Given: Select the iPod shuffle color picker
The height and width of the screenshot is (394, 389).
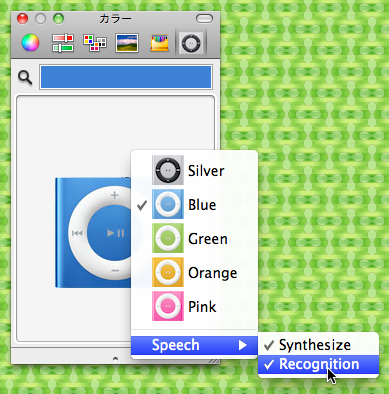Looking at the screenshot, I should point(191,43).
